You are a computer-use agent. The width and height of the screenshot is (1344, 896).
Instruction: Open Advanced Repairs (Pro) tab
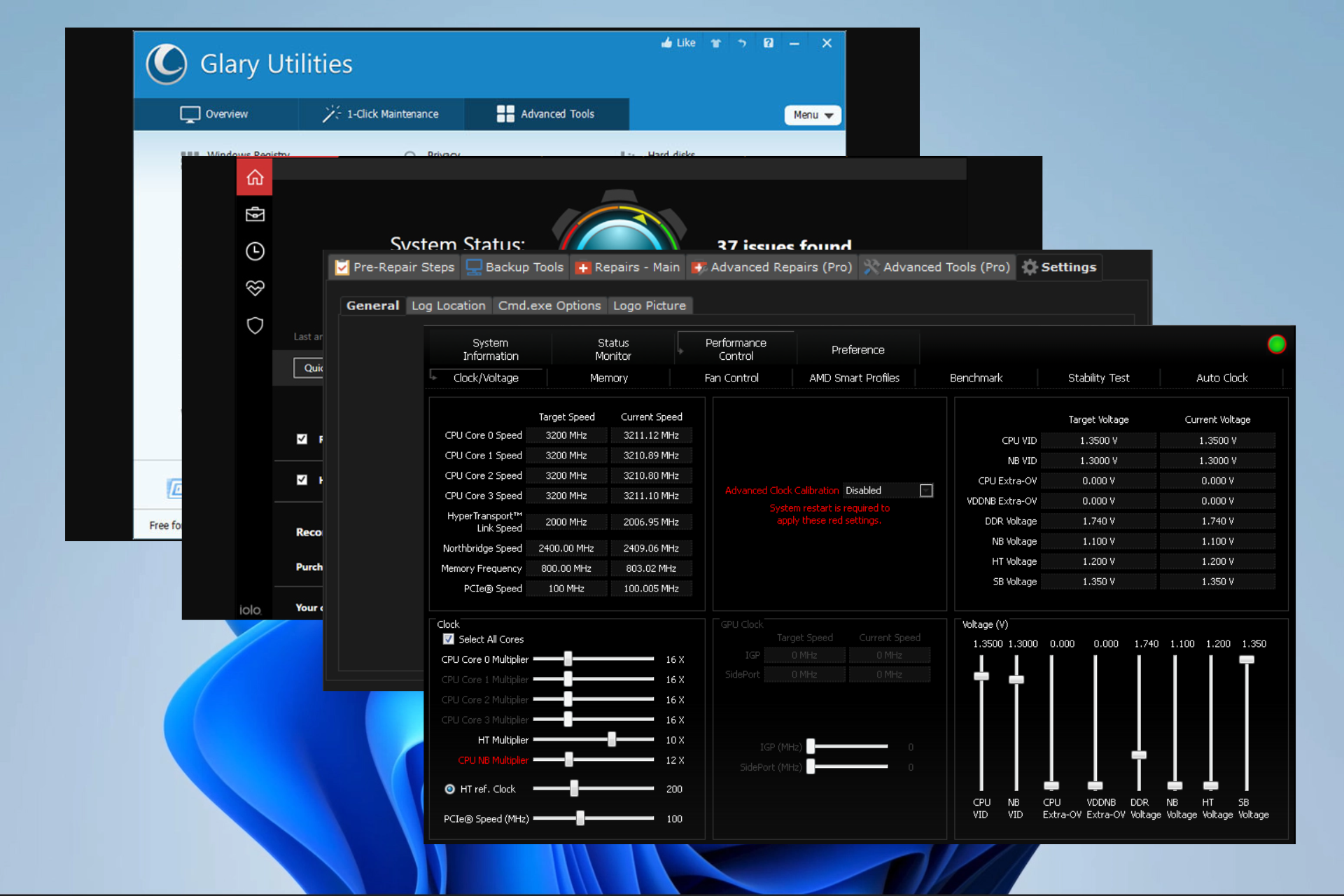771,267
